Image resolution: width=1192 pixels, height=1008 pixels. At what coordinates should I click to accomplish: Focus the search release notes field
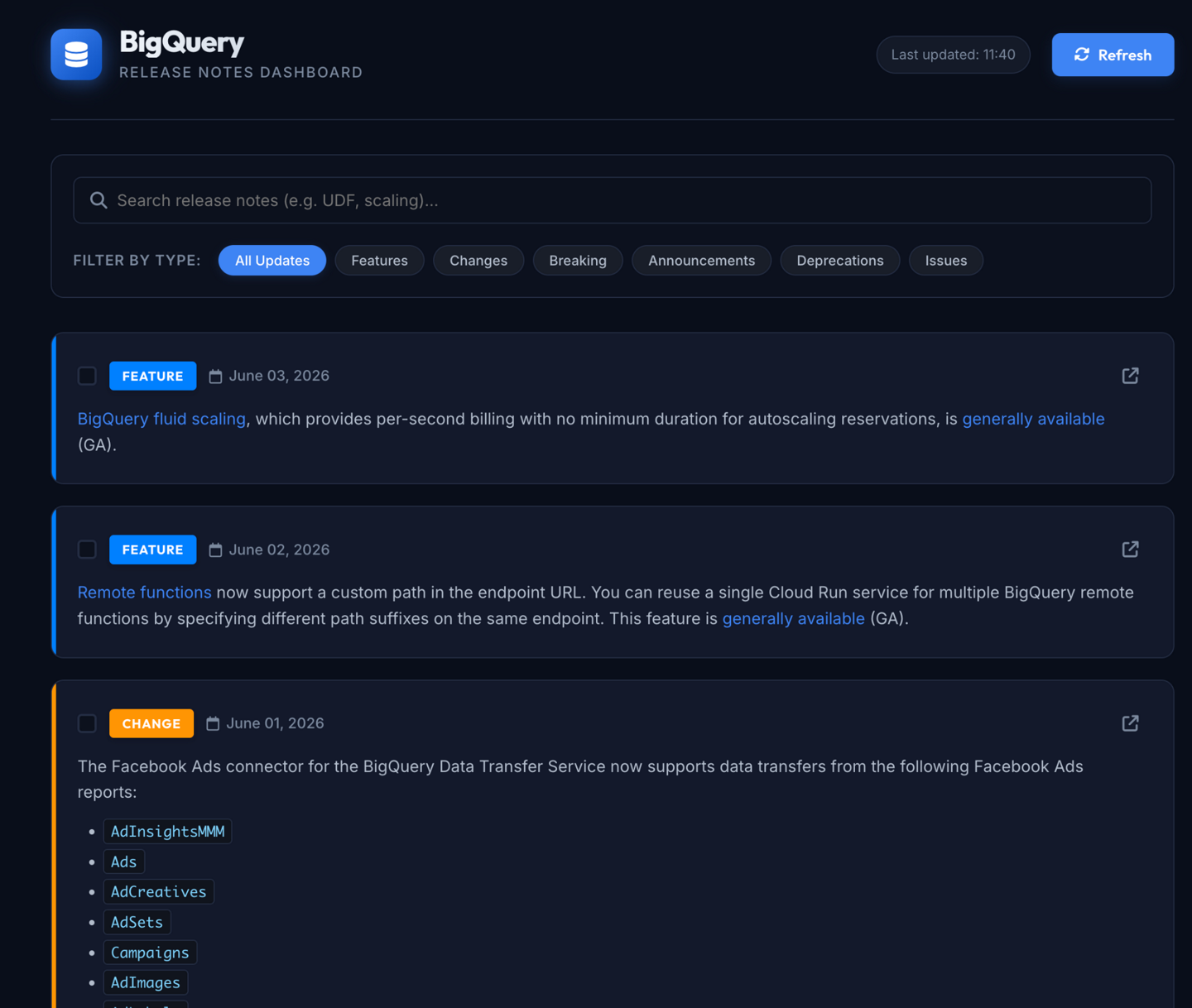[x=613, y=200]
